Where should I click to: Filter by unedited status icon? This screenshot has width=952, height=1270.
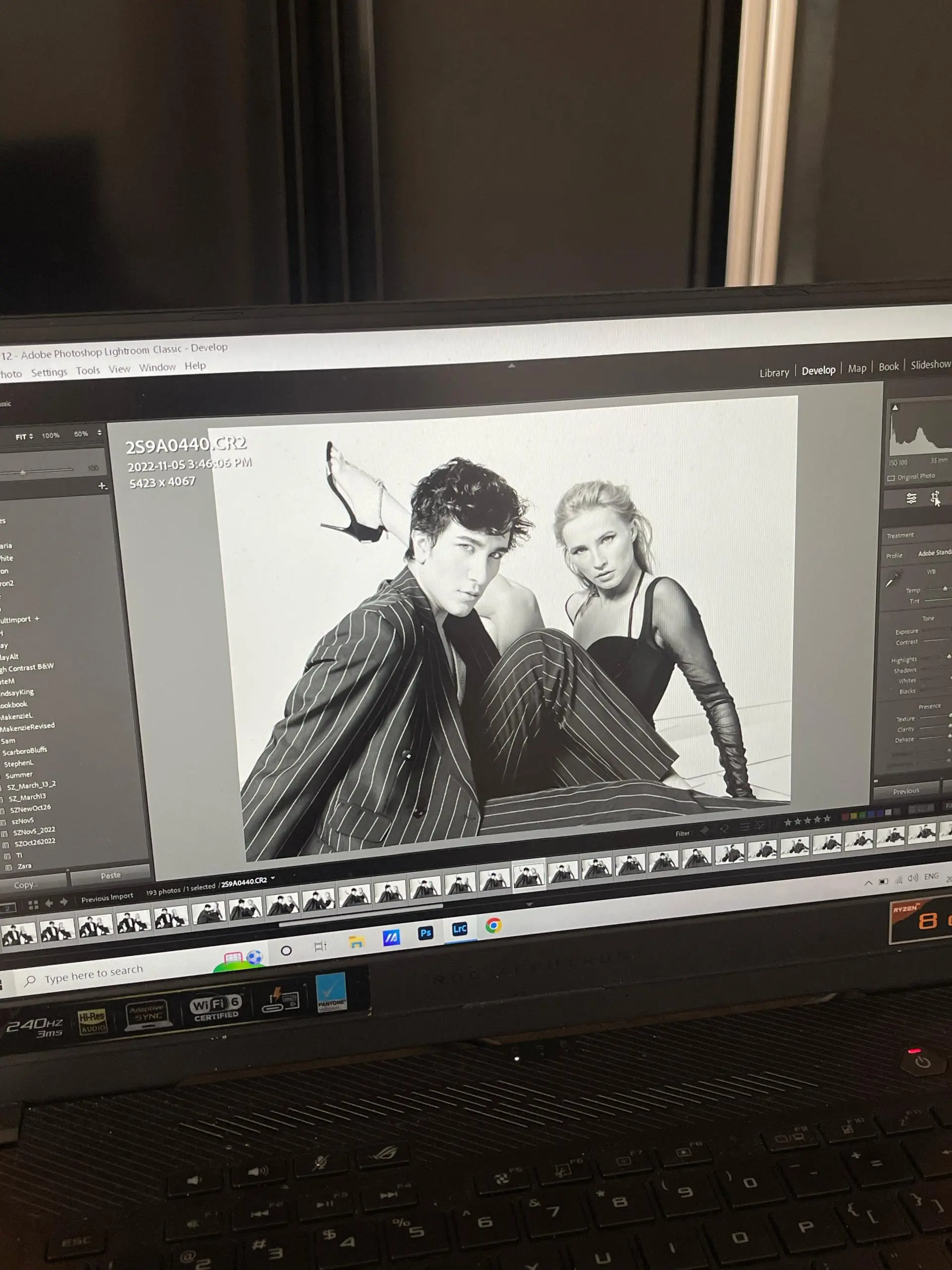tap(760, 825)
